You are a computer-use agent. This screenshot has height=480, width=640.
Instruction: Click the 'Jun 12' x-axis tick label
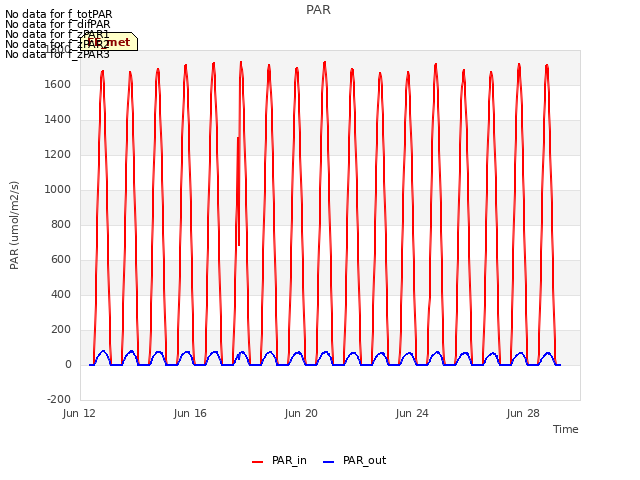click(79, 413)
